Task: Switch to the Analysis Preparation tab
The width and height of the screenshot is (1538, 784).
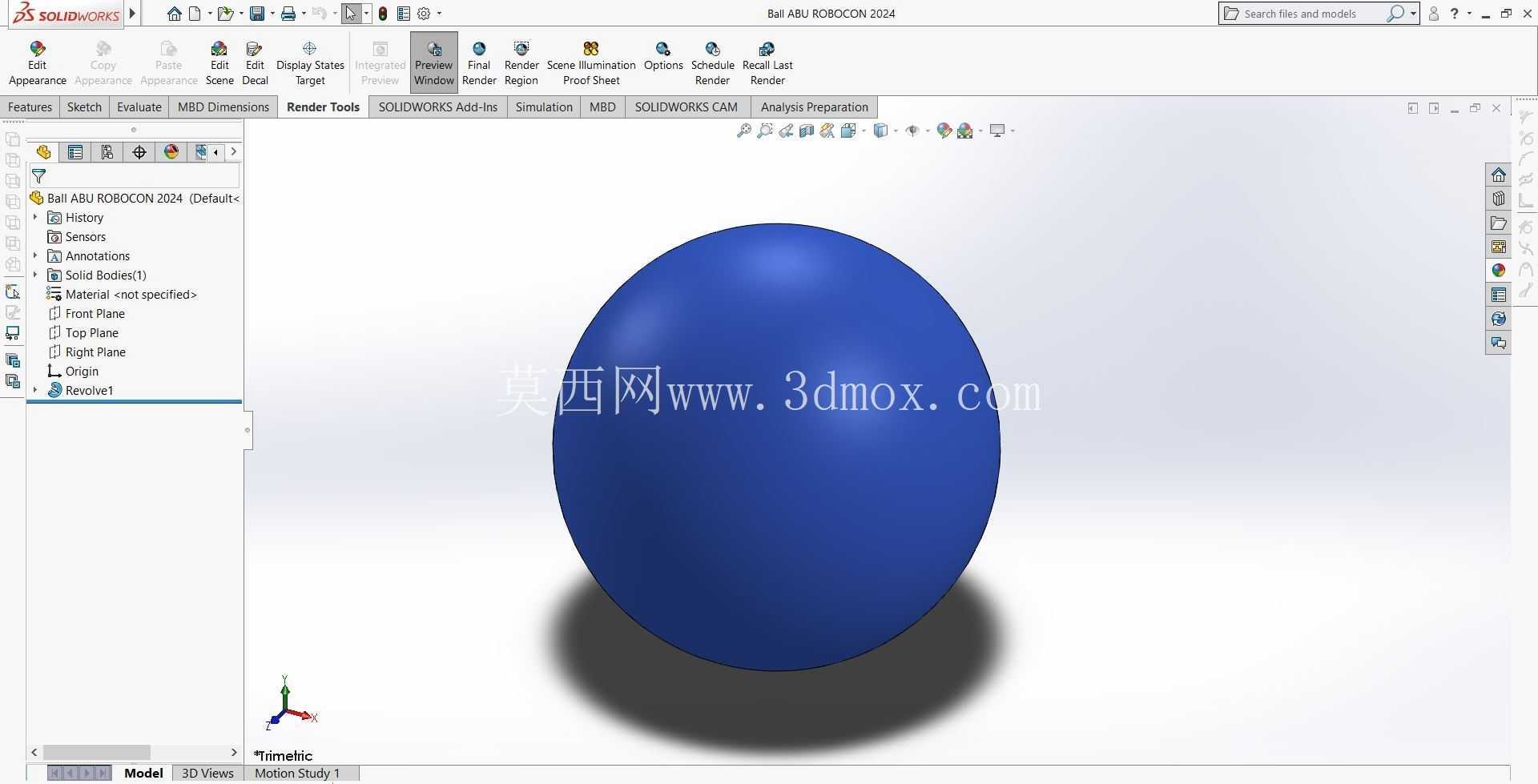Action: [x=814, y=107]
